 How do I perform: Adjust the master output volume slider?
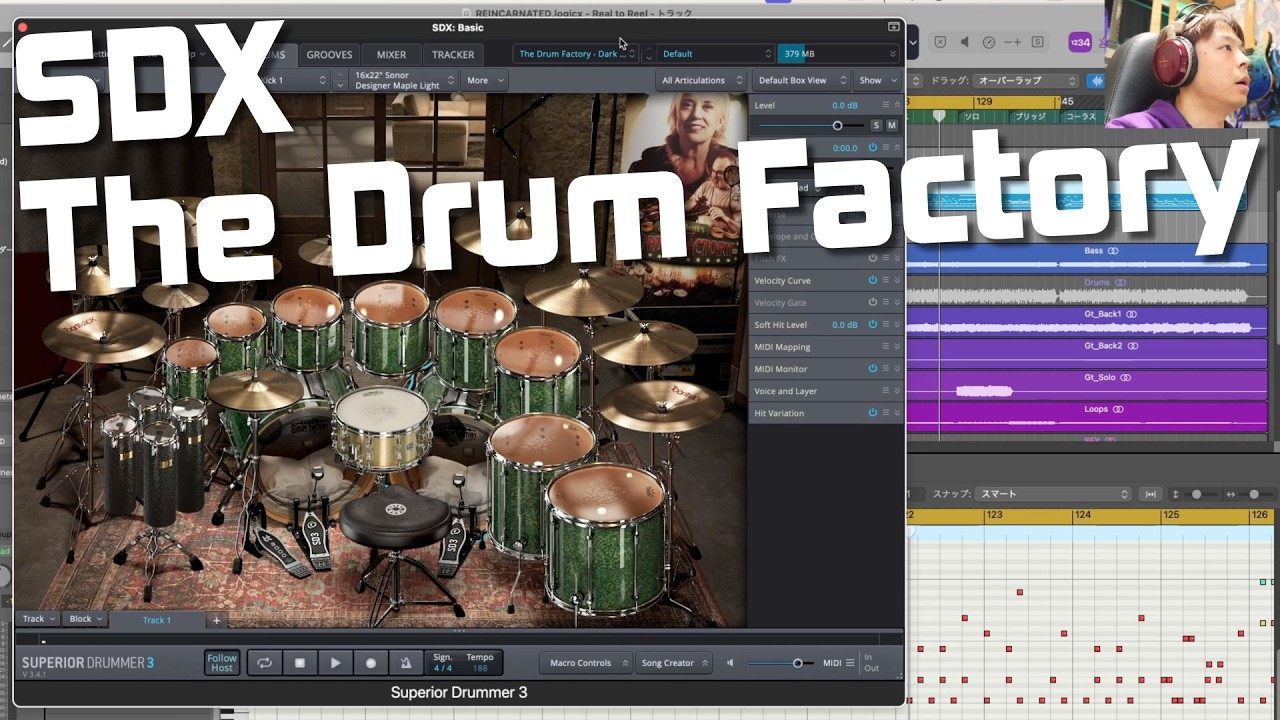(x=780, y=663)
